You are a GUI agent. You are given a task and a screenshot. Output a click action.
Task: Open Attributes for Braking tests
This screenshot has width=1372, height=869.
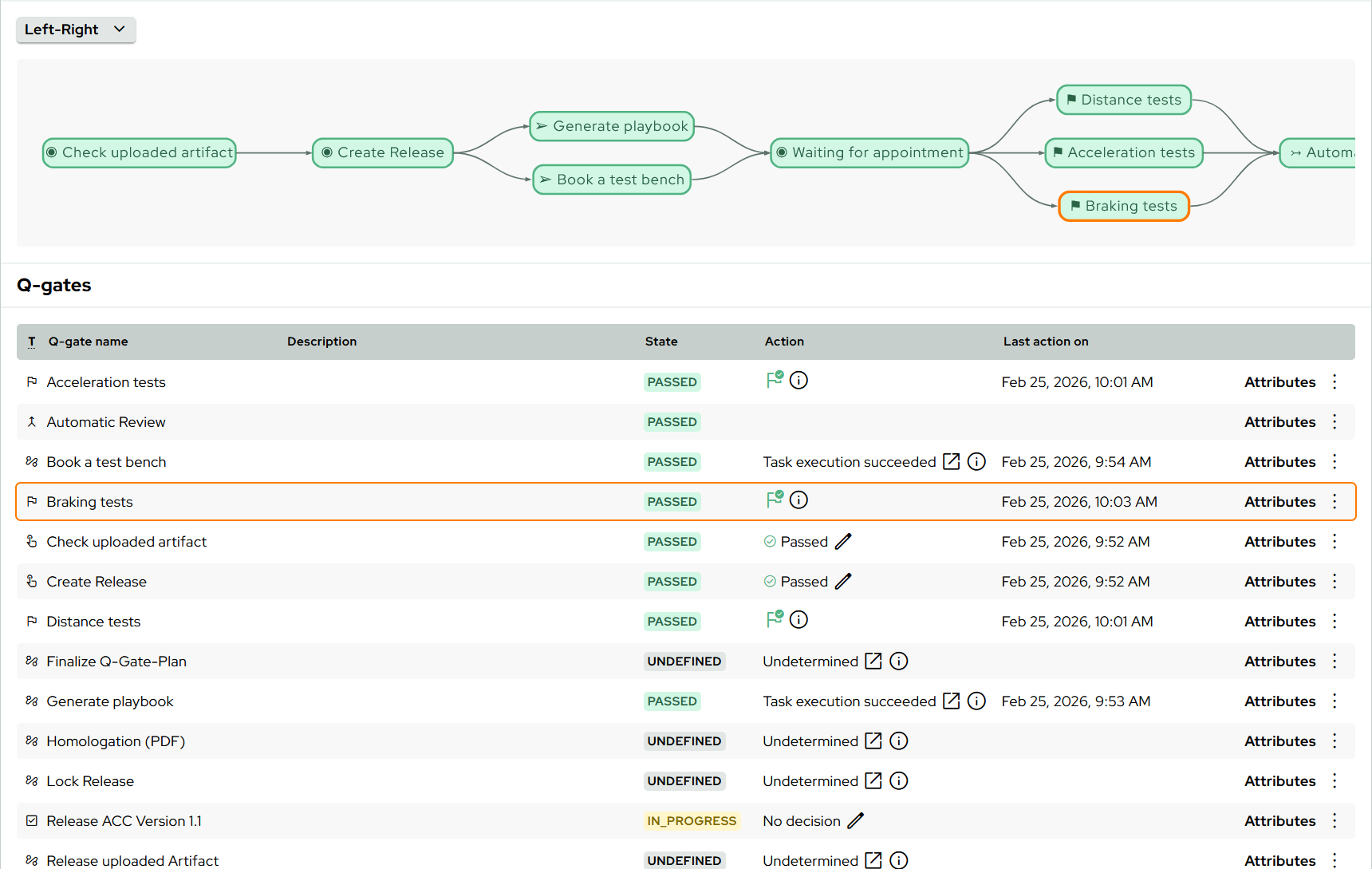[1279, 502]
